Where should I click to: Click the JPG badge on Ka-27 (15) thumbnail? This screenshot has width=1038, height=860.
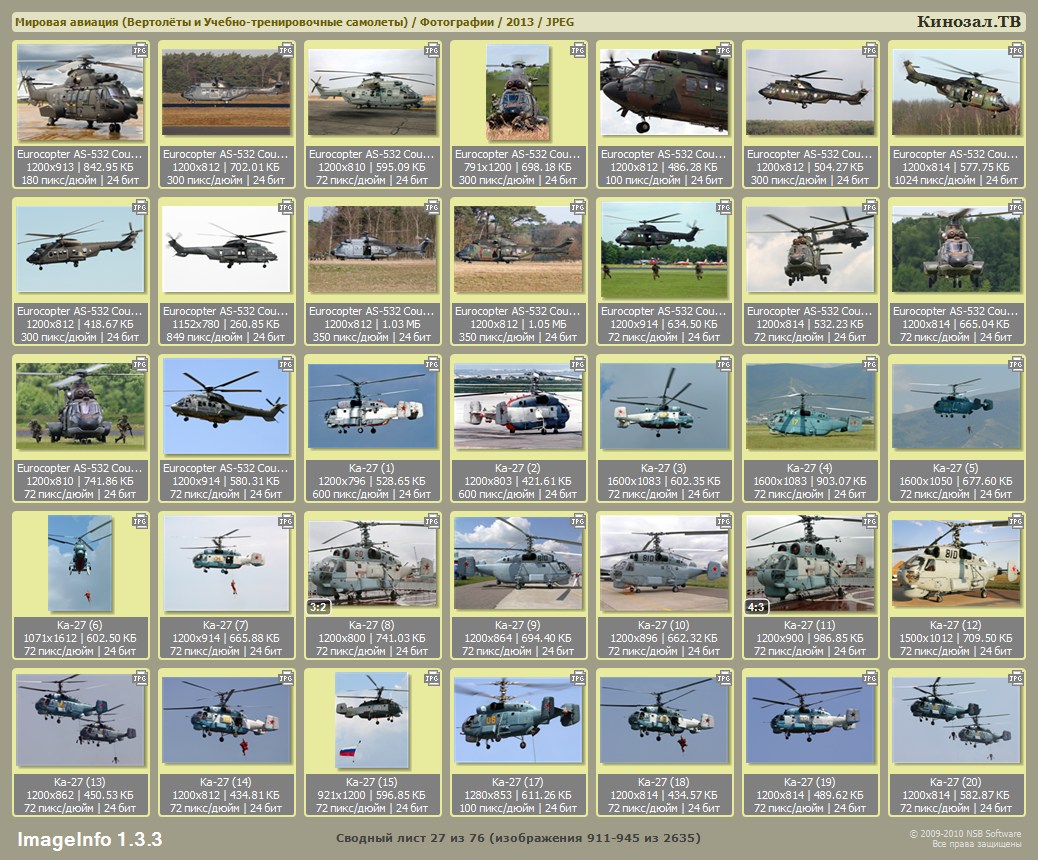(431, 678)
